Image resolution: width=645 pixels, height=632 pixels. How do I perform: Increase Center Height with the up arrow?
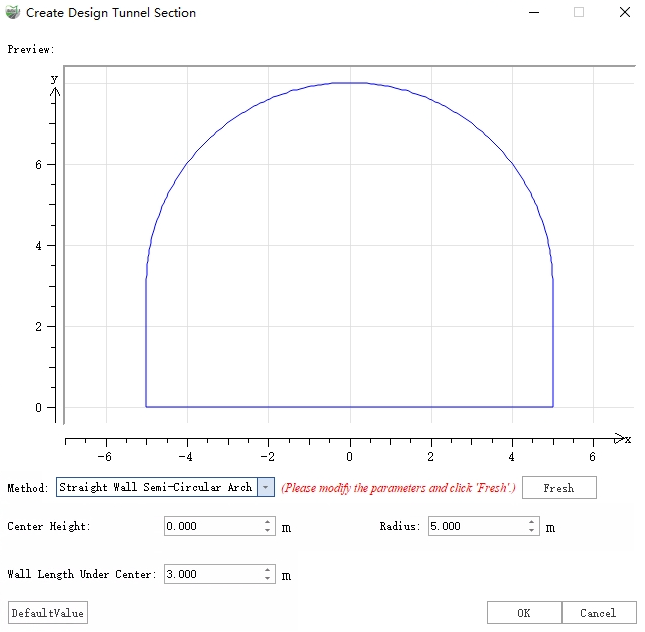(267, 522)
